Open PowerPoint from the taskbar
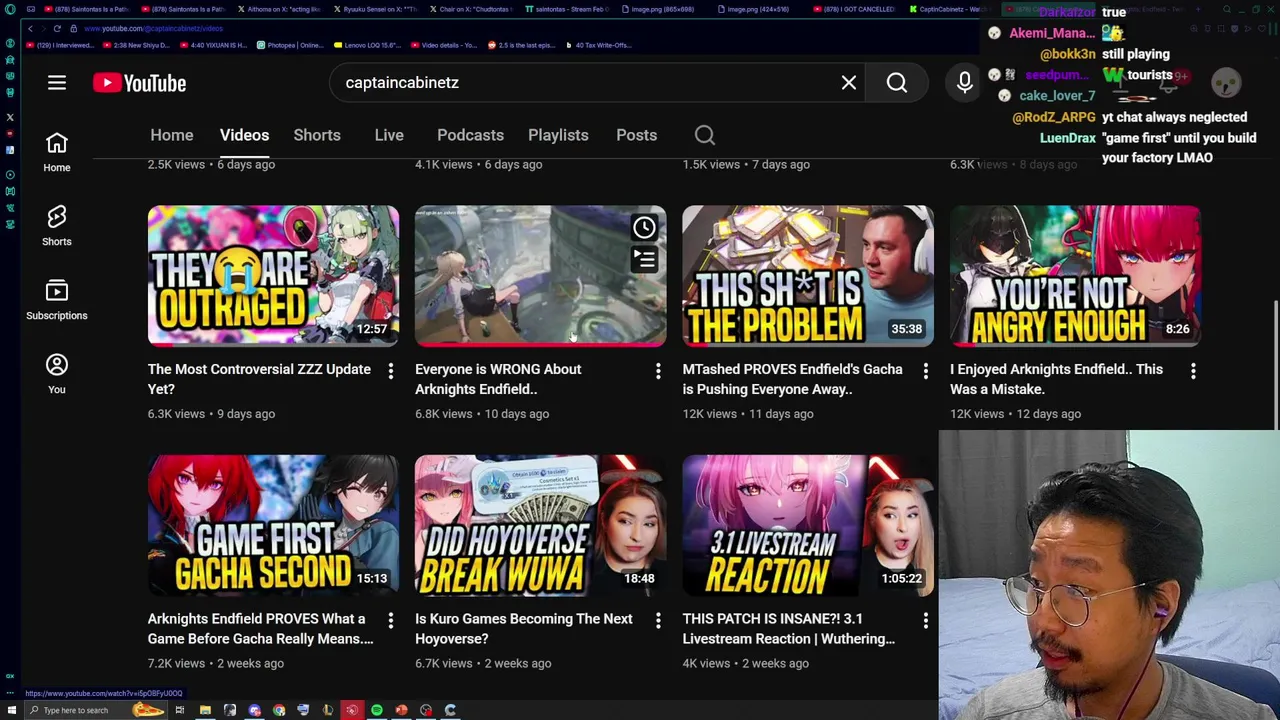 (x=401, y=710)
